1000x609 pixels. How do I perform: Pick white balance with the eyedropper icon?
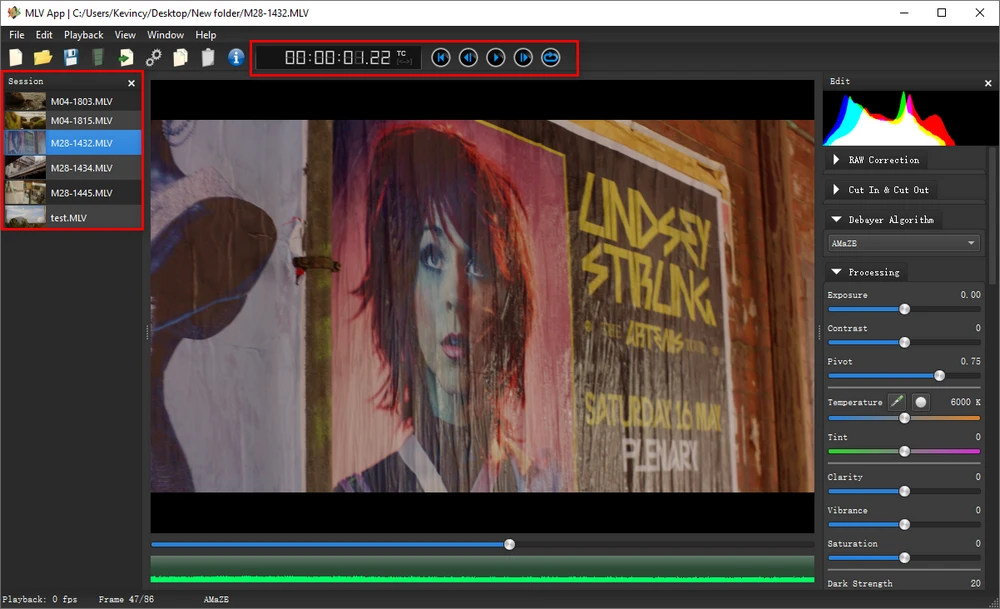point(897,402)
